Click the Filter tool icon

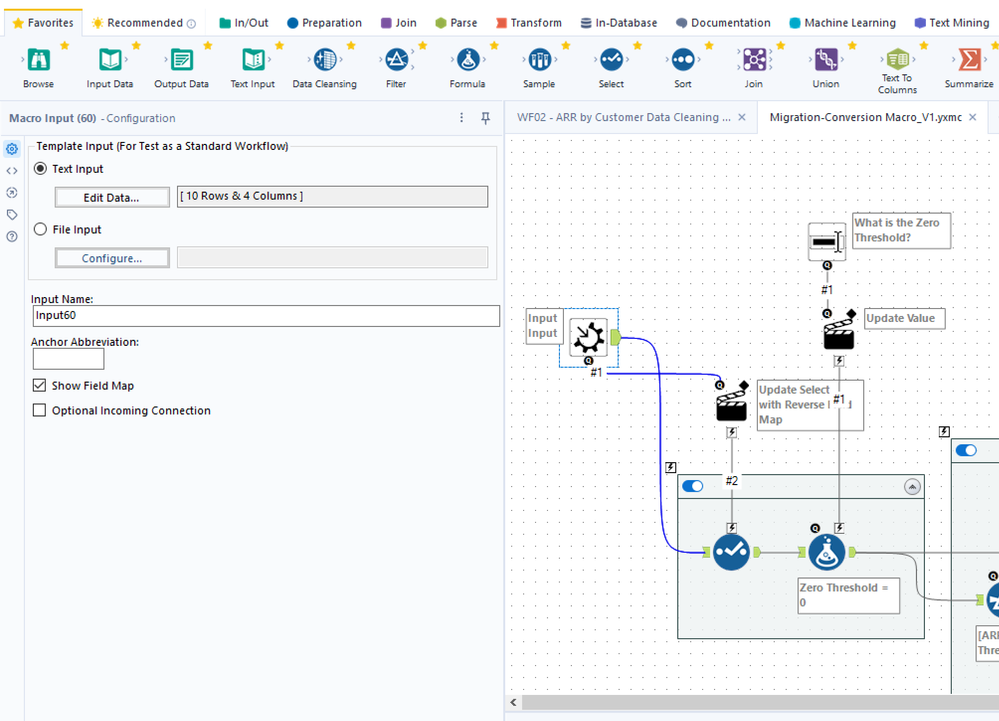tap(396, 61)
